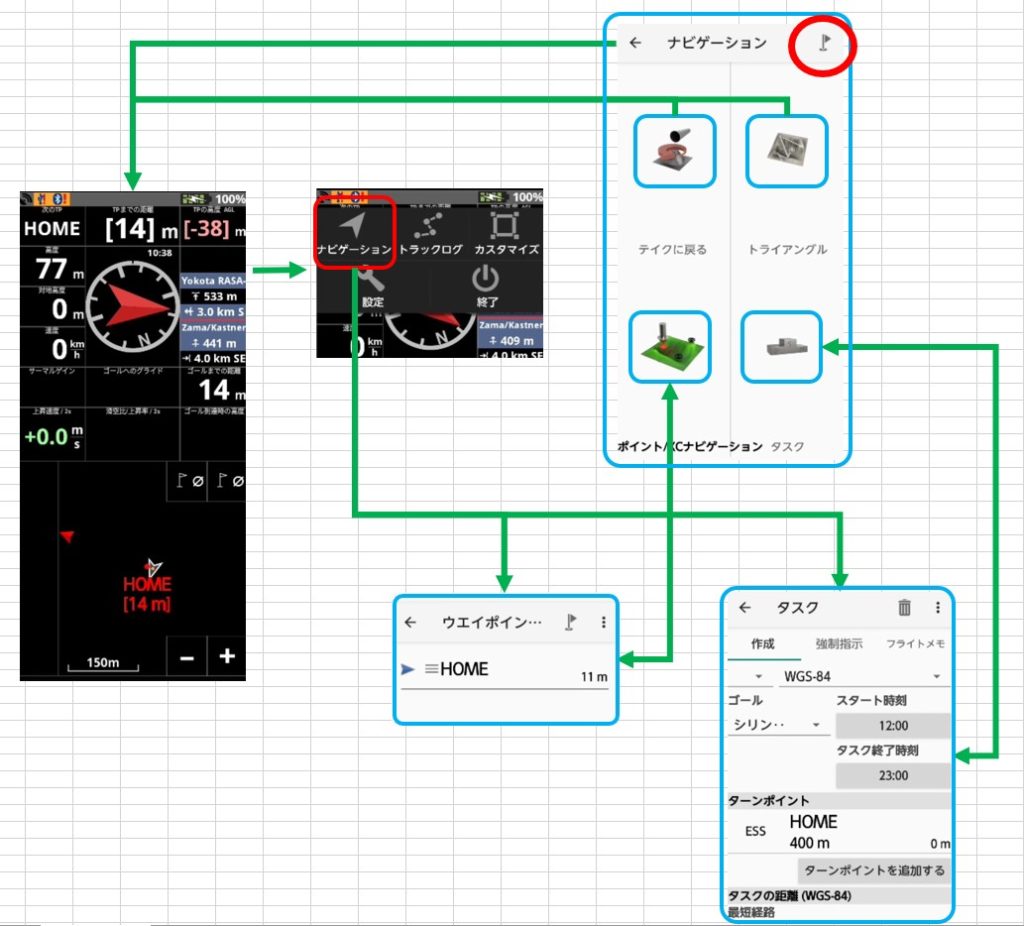This screenshot has width=1024, height=926.
Task: Delete task with the trash icon
Action: pyautogui.click(x=904, y=608)
